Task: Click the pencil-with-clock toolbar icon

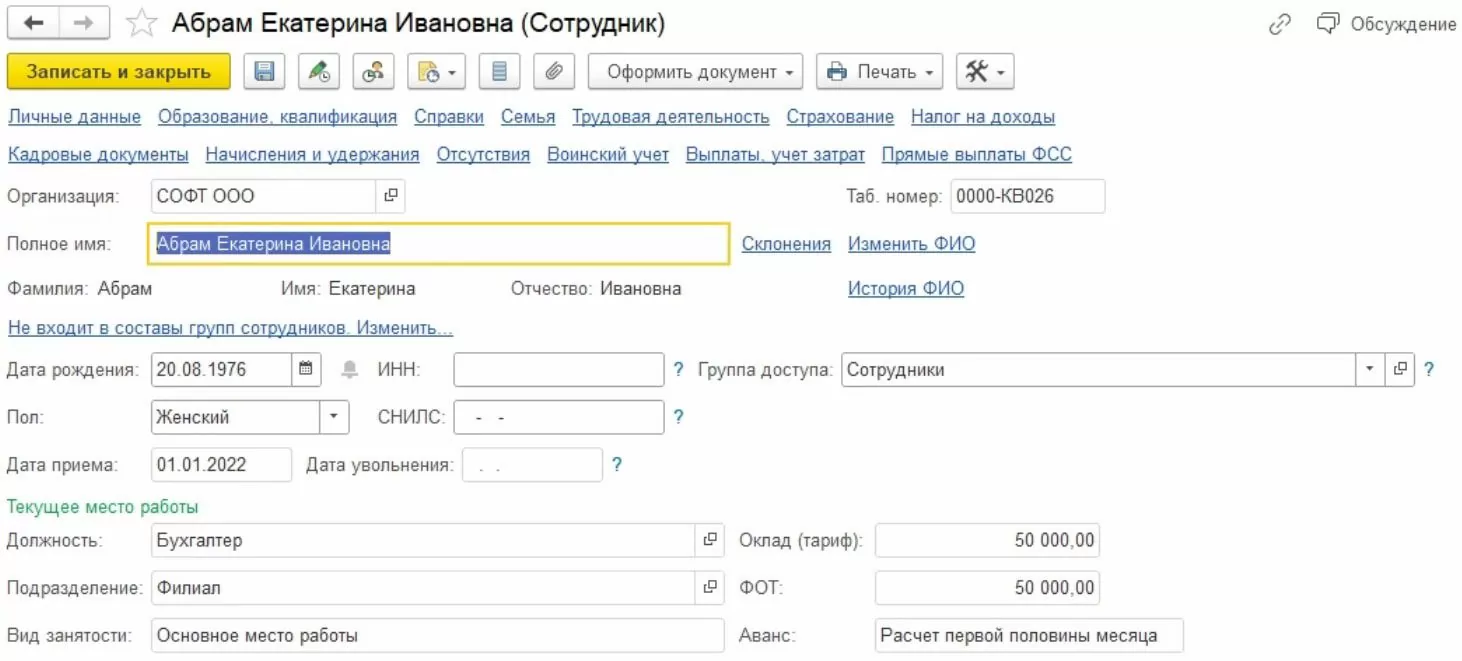Action: (x=319, y=72)
